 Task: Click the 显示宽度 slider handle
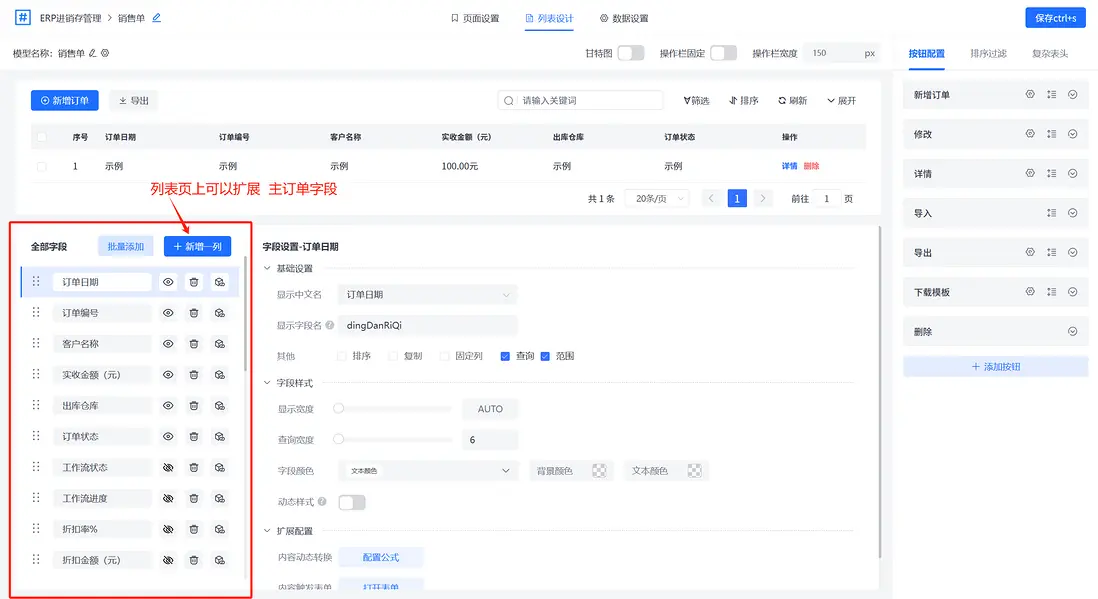pos(338,408)
